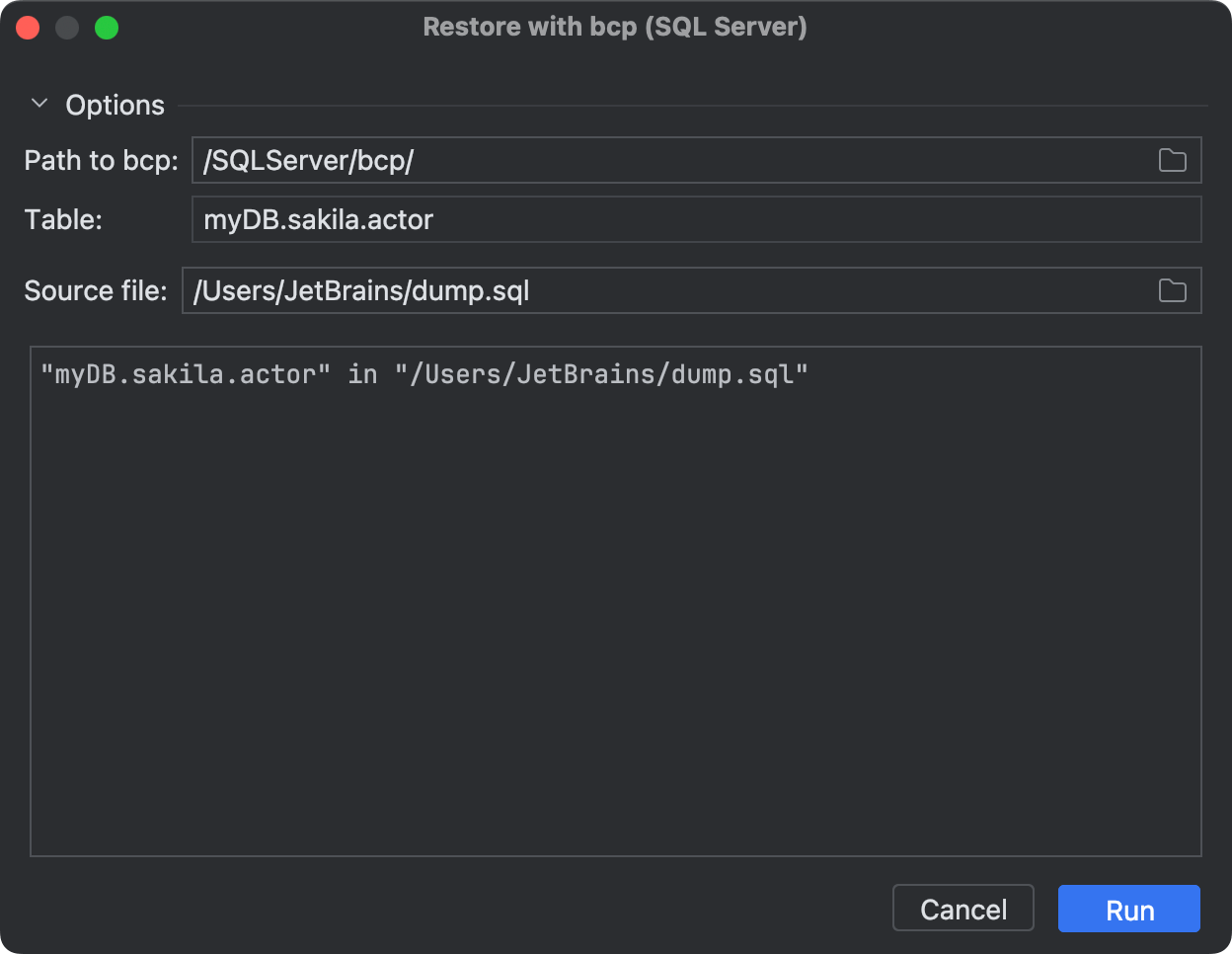Image resolution: width=1232 pixels, height=954 pixels.
Task: Click the folder icon beside the bcp path field
Action: [x=1172, y=160]
